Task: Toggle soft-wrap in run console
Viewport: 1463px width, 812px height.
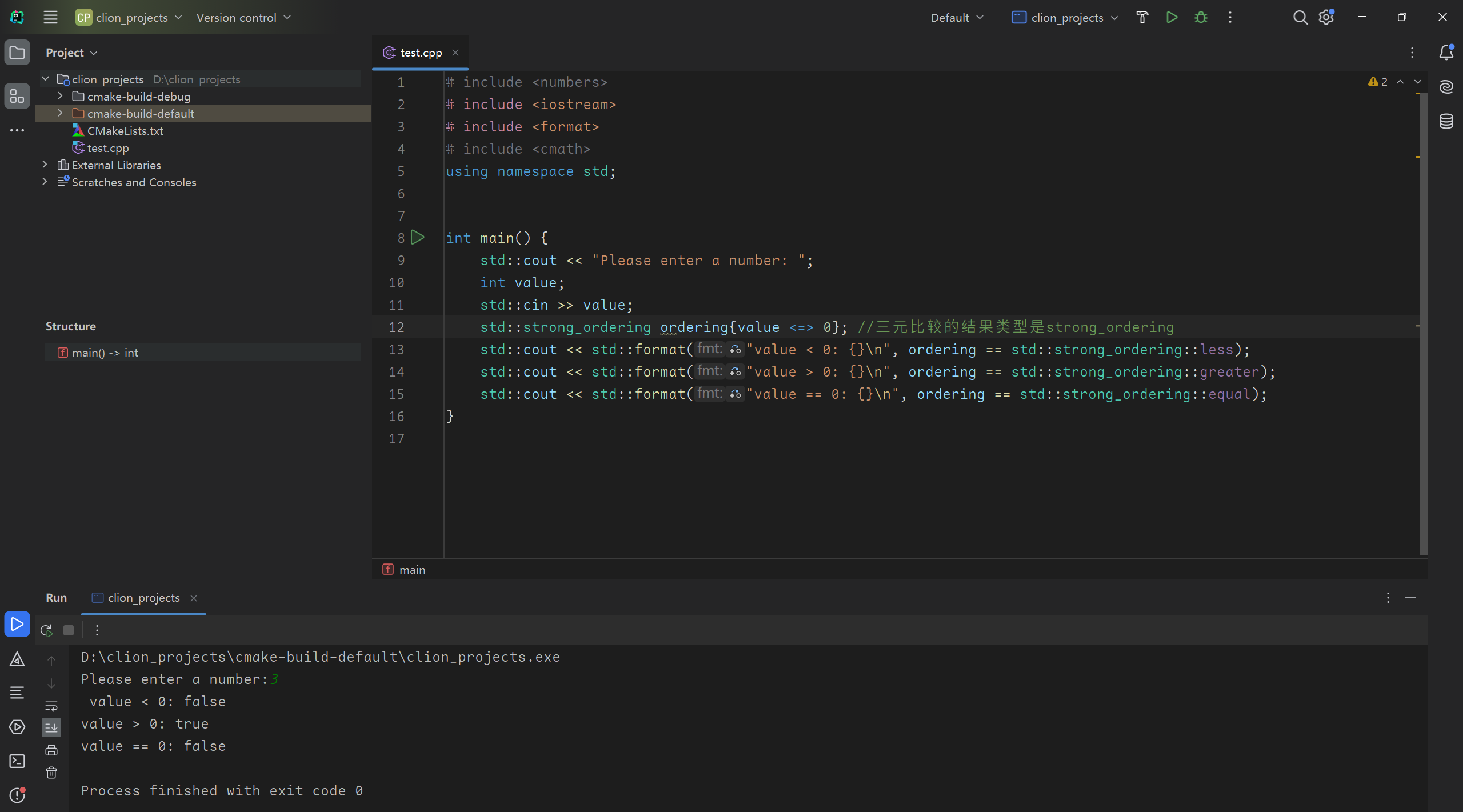Action: coord(51,706)
